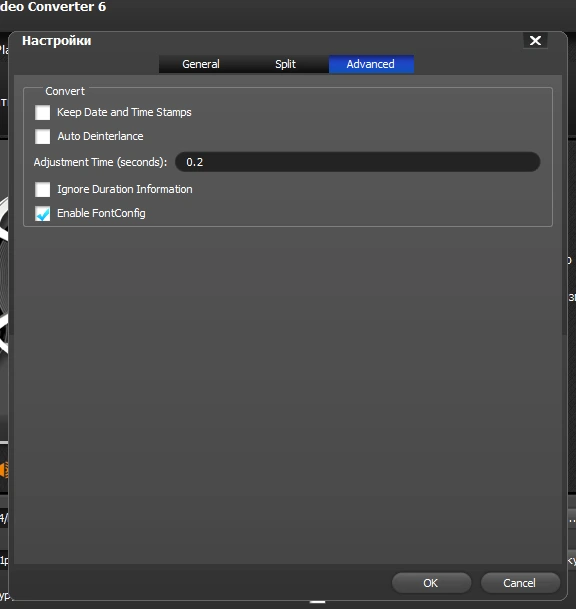Image resolution: width=576 pixels, height=609 pixels.
Task: Click the 0.2 value in Adjustment Time
Action: tap(195, 162)
